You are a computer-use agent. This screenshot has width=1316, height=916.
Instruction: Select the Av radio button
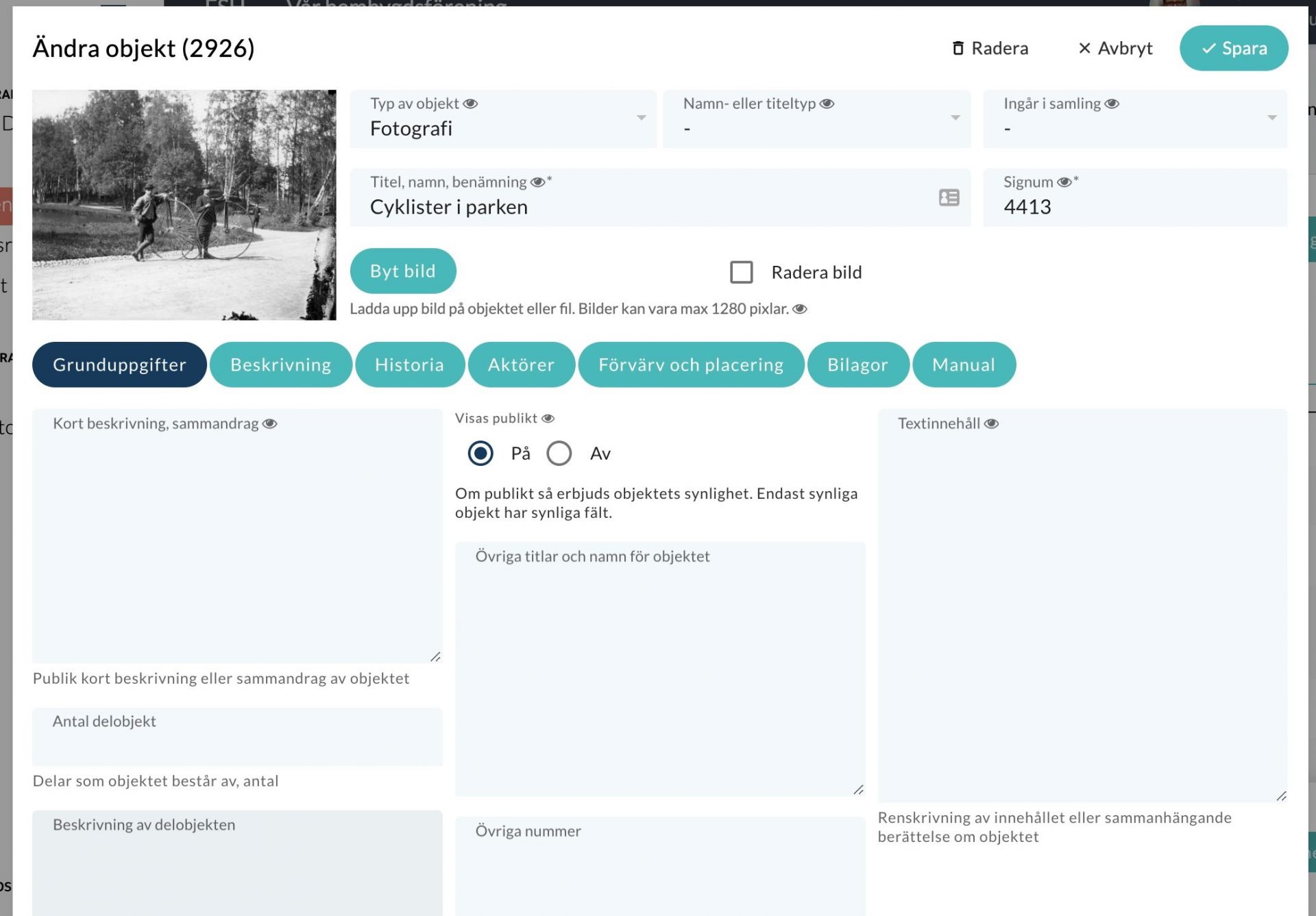(x=559, y=454)
